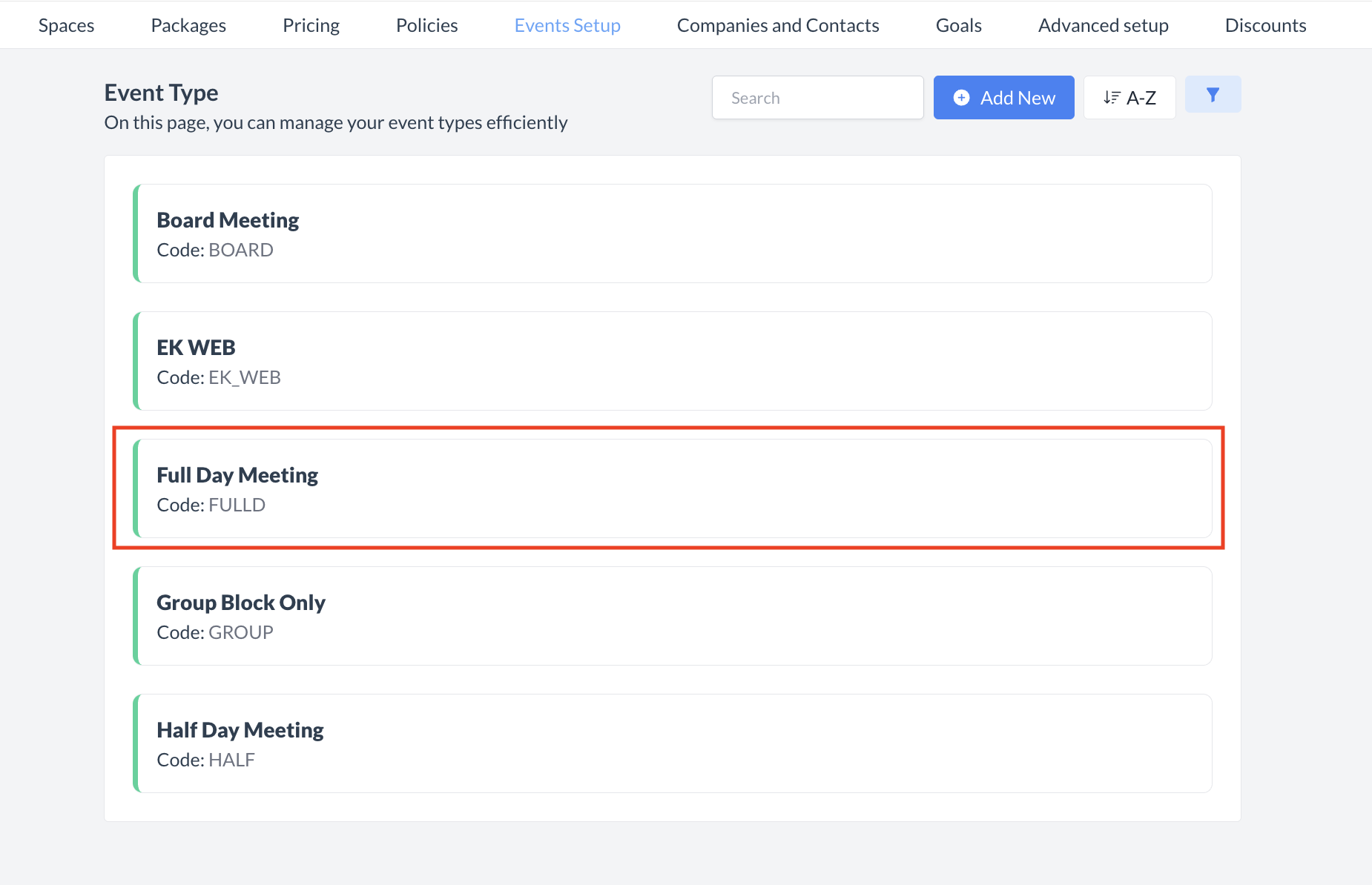
Task: Select the Events Setup tab
Action: click(567, 25)
